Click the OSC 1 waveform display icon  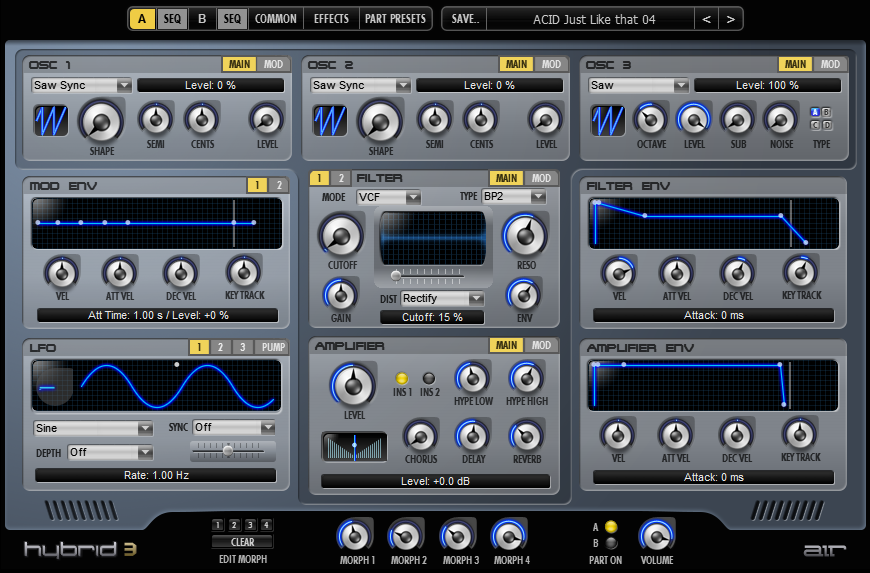tap(50, 120)
